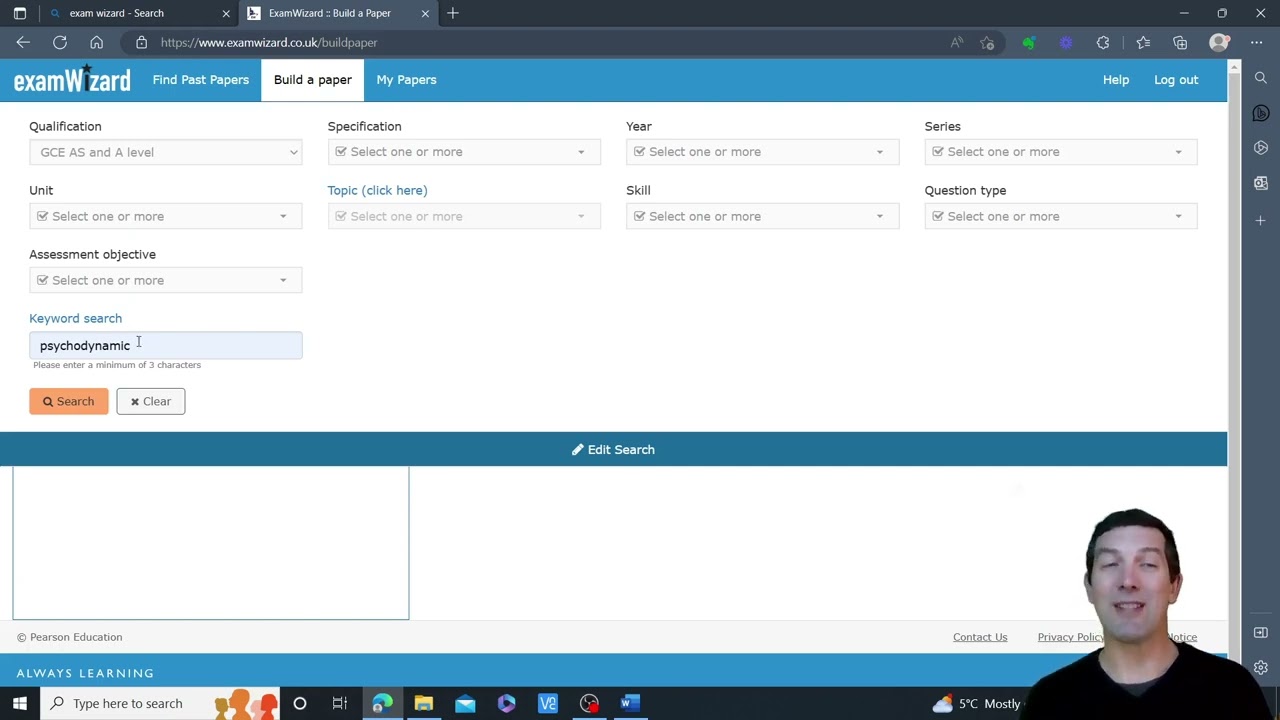Screen dimensions: 1280x720
Task: Open Cortana circle in taskbar
Action: [x=299, y=704]
